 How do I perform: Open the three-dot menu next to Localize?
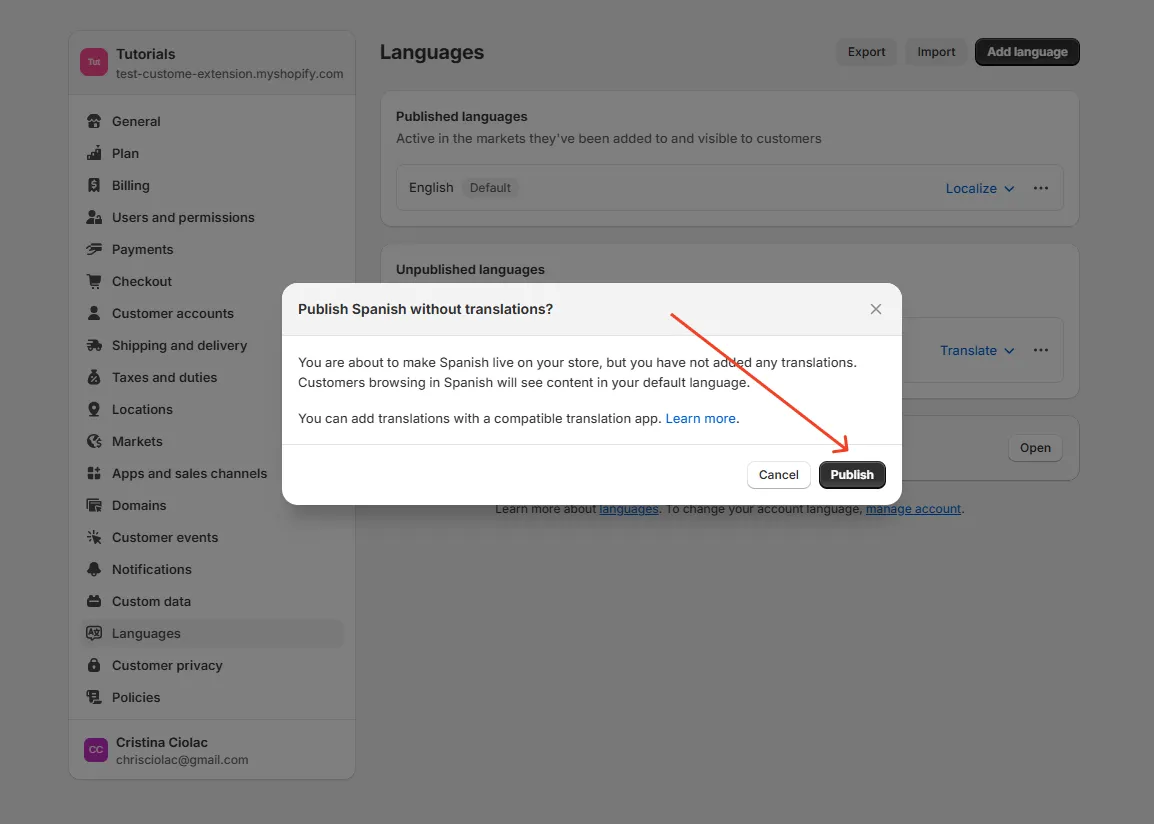[1040, 188]
